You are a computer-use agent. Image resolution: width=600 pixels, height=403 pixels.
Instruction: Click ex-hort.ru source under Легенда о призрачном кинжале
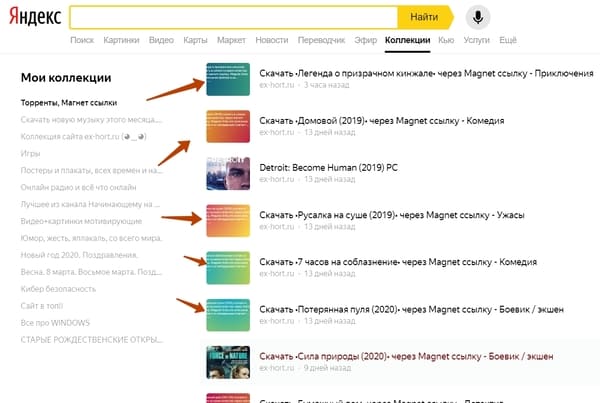click(277, 85)
